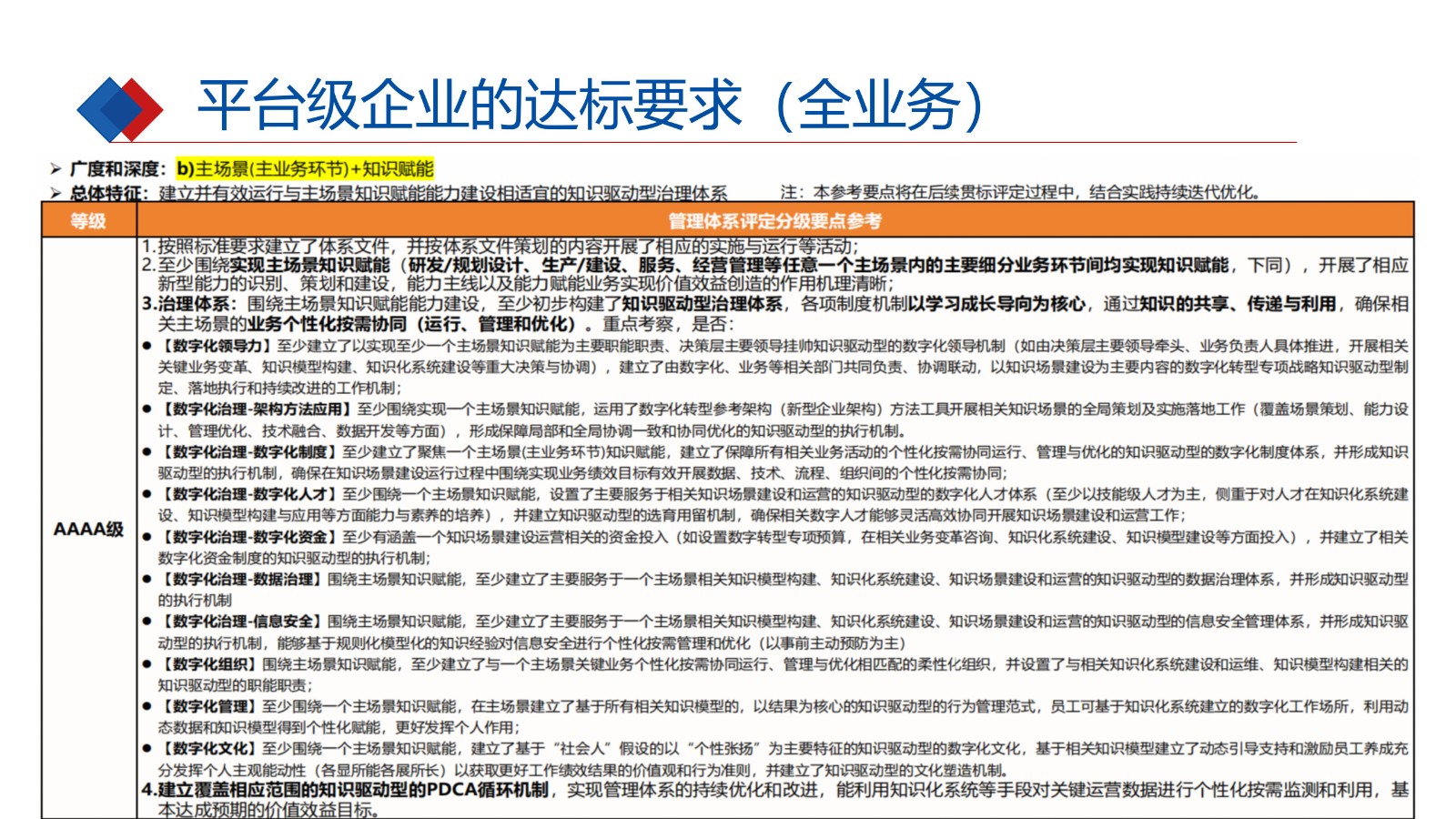Screen dimensions: 1456x819
Task: Select the slide title 平台级企业的达标要求
Action: [x=470, y=105]
